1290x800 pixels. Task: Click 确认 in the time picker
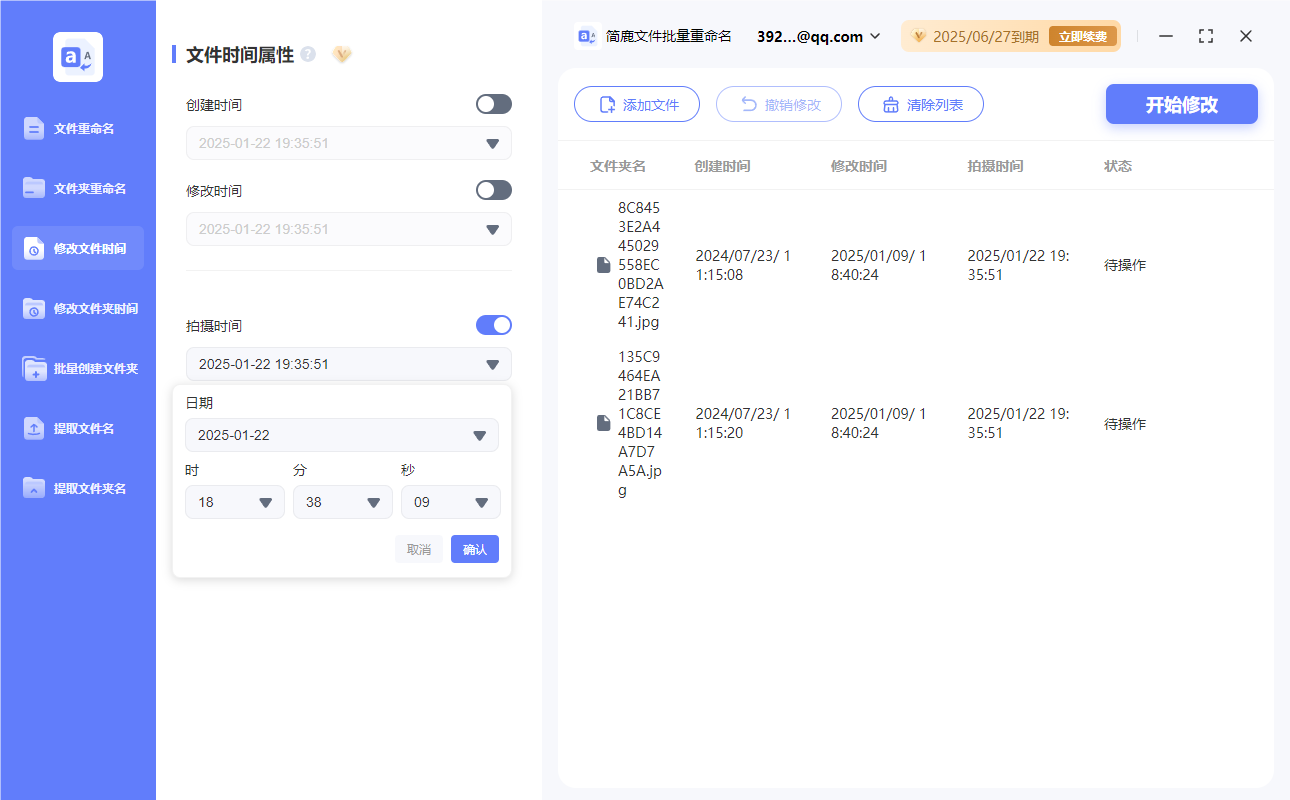pos(474,549)
